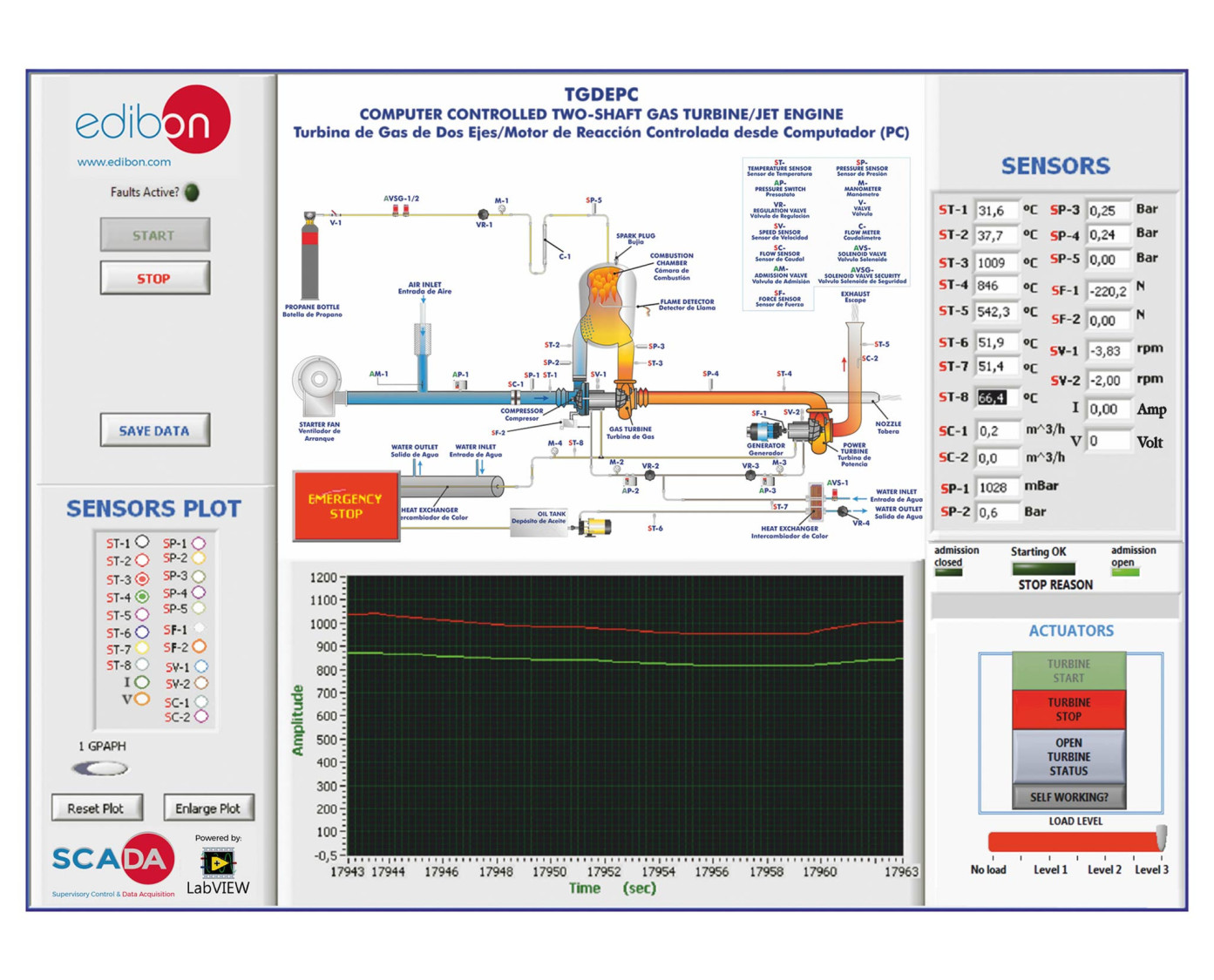
Task: Toggle the ST-3 sensor plot option
Action: click(x=142, y=579)
